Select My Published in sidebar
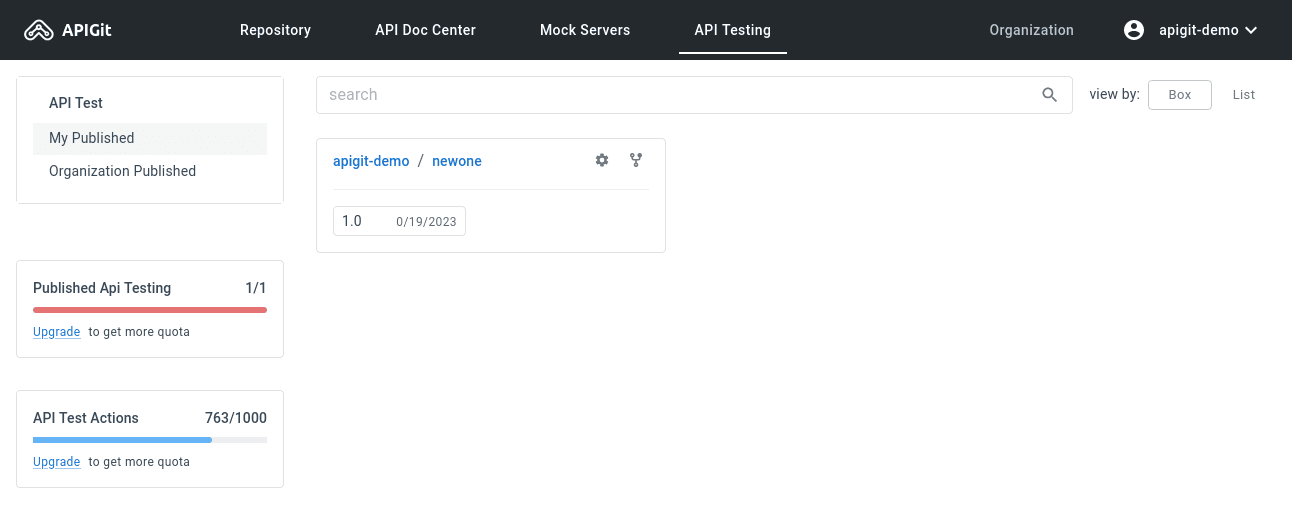 [150, 138]
